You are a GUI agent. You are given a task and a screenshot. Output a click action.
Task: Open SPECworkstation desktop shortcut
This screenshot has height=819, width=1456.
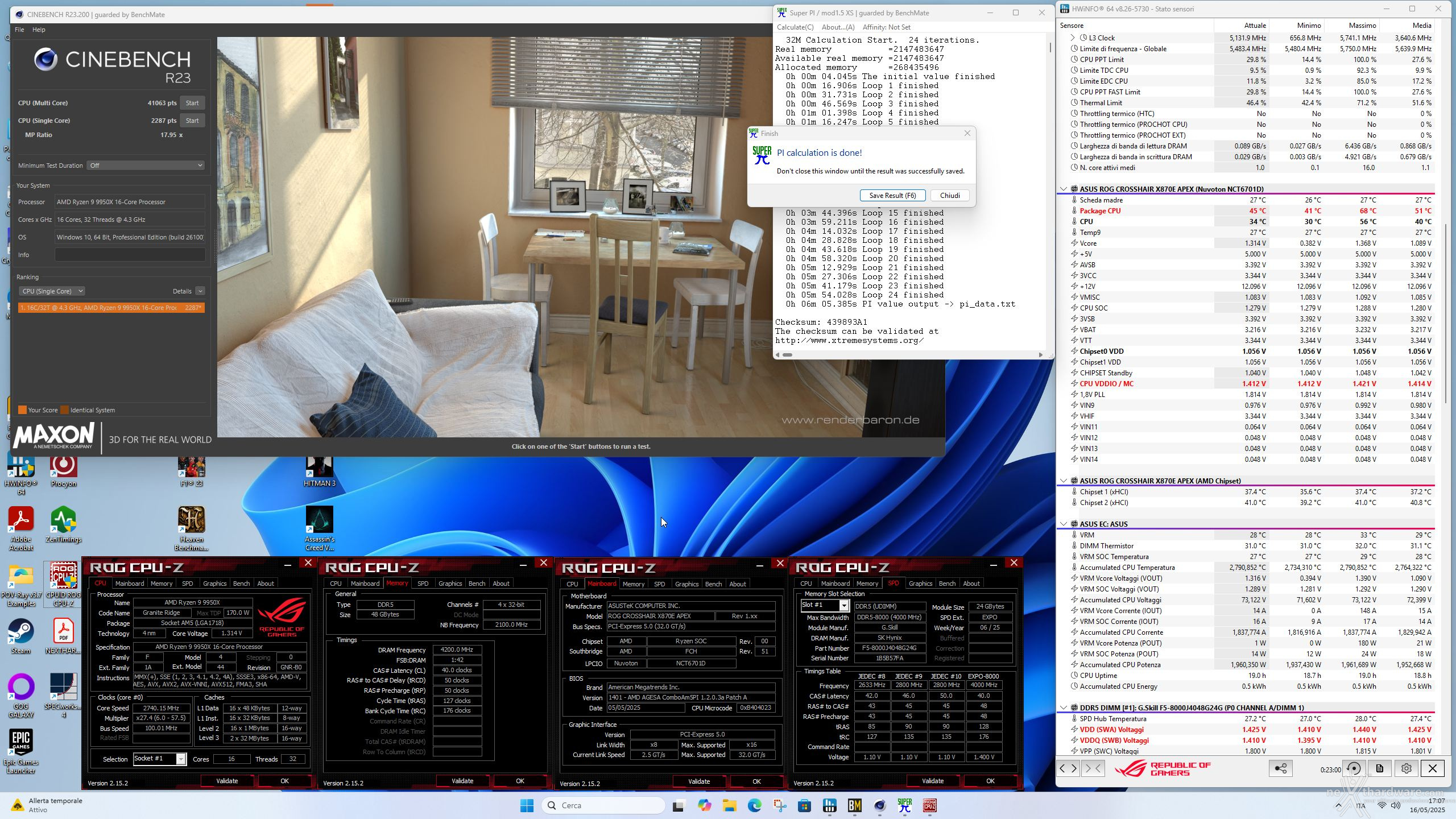(63, 696)
